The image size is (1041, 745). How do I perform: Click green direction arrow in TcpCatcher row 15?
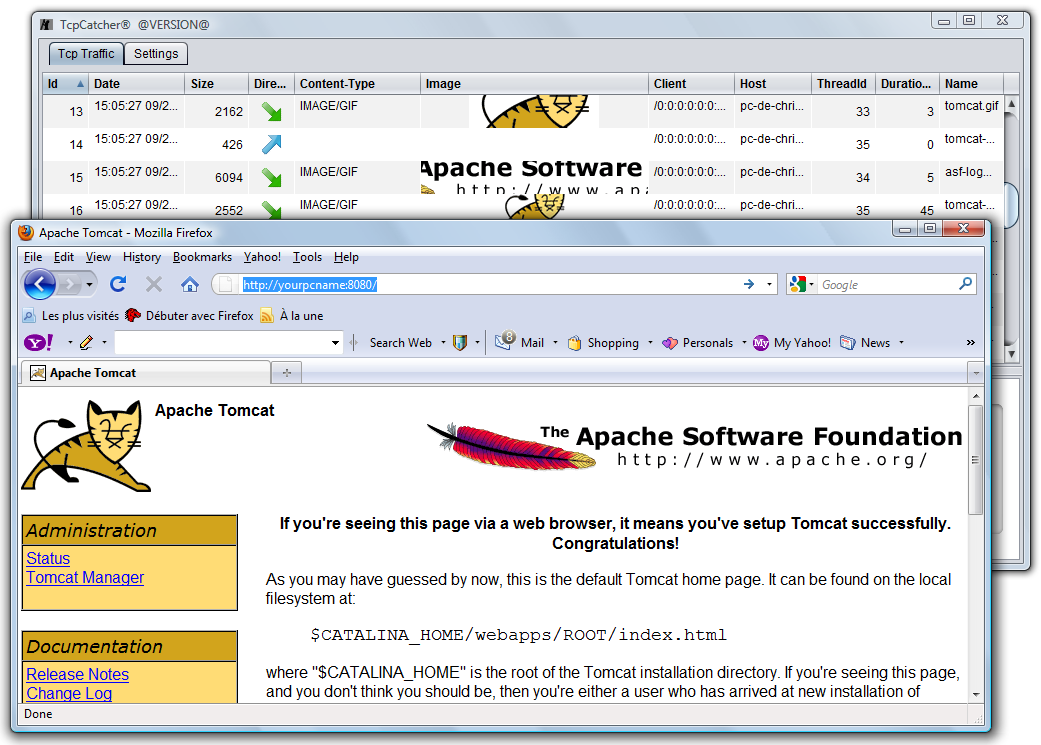271,177
